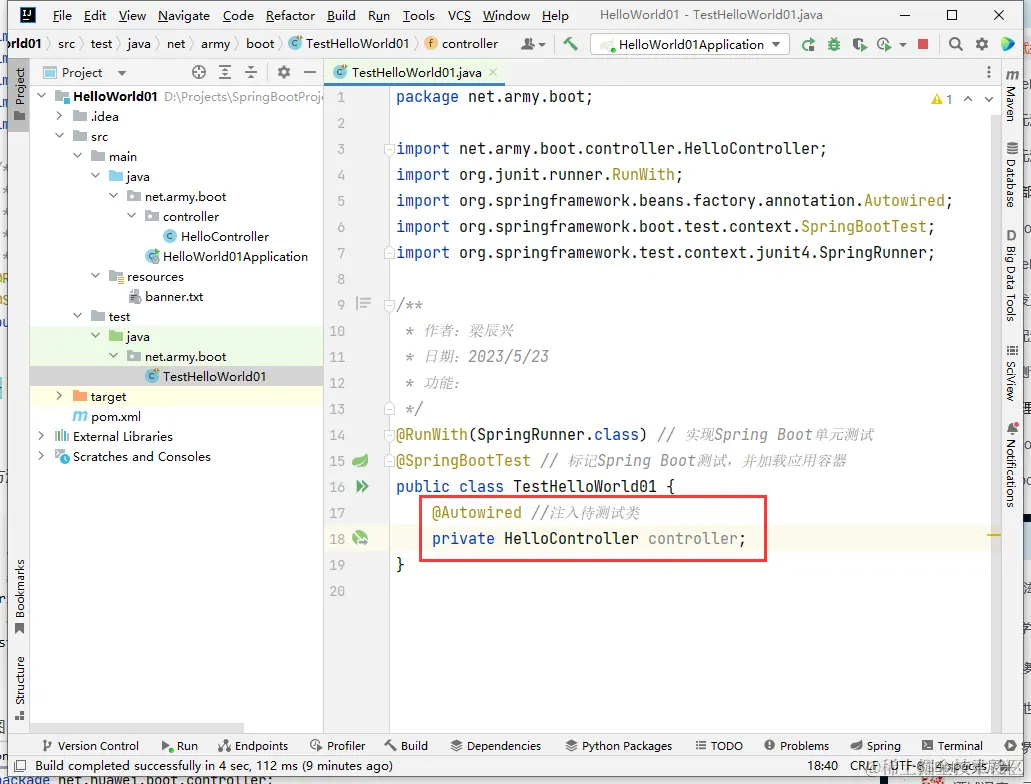The width and height of the screenshot is (1031, 784).
Task: Close the TestHelloWorld01.java editor tab
Action: click(x=493, y=72)
